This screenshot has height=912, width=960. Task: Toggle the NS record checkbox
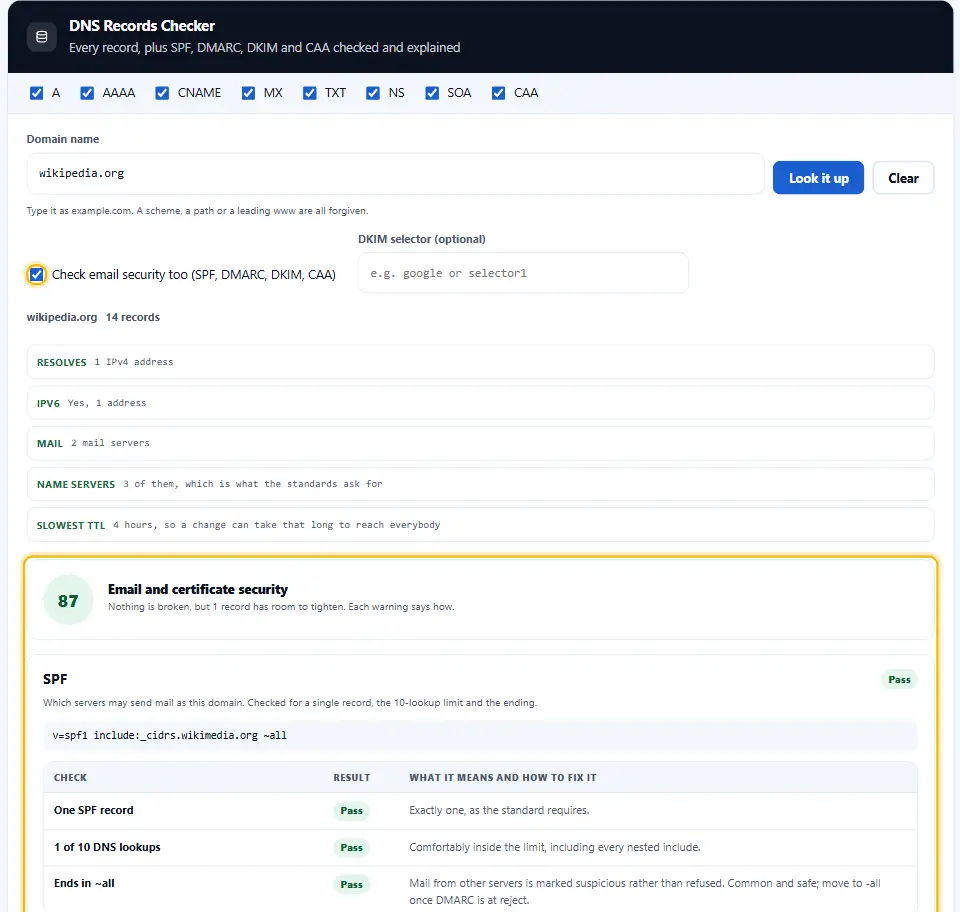(373, 93)
